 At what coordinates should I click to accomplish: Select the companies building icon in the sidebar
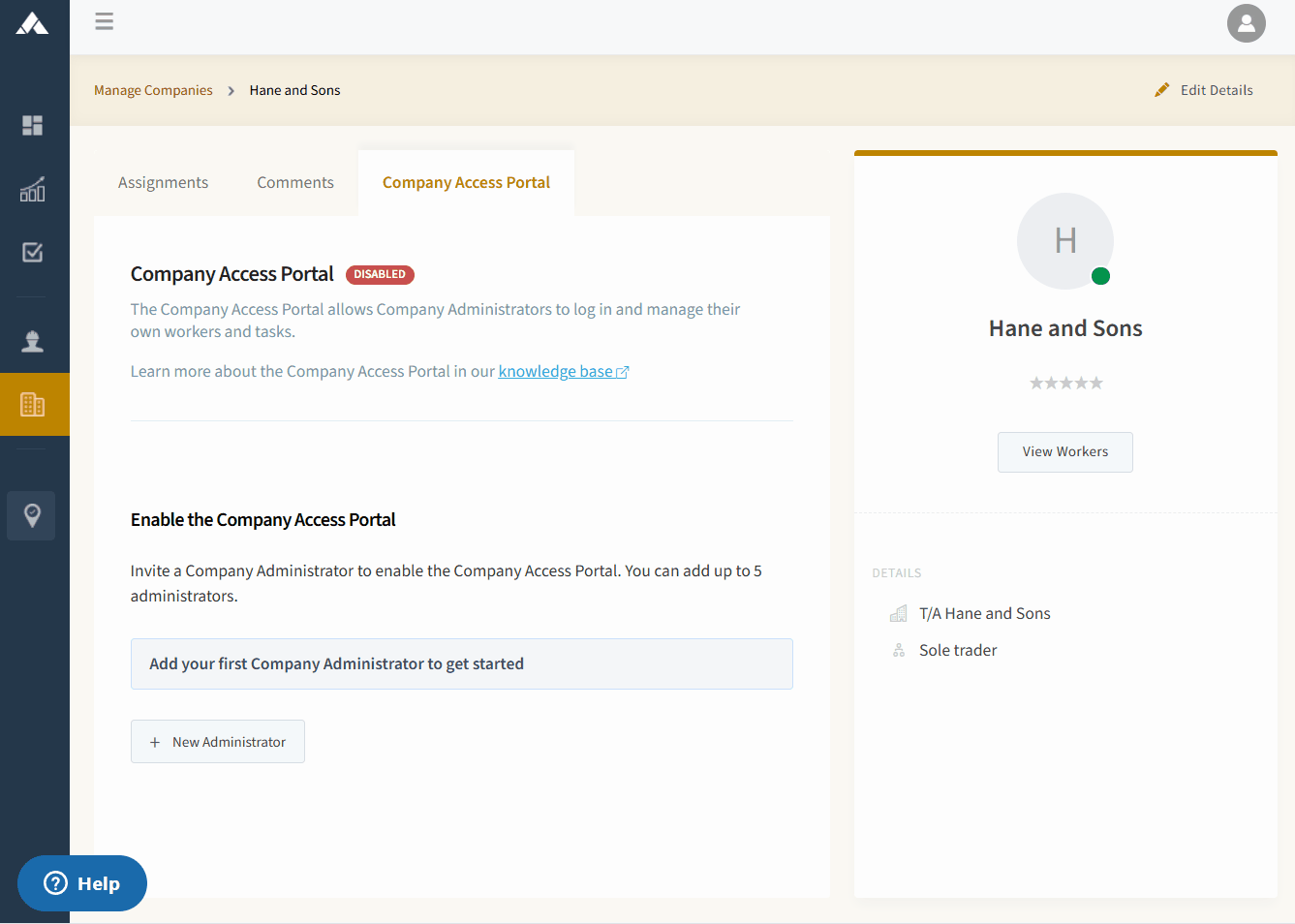click(x=34, y=404)
